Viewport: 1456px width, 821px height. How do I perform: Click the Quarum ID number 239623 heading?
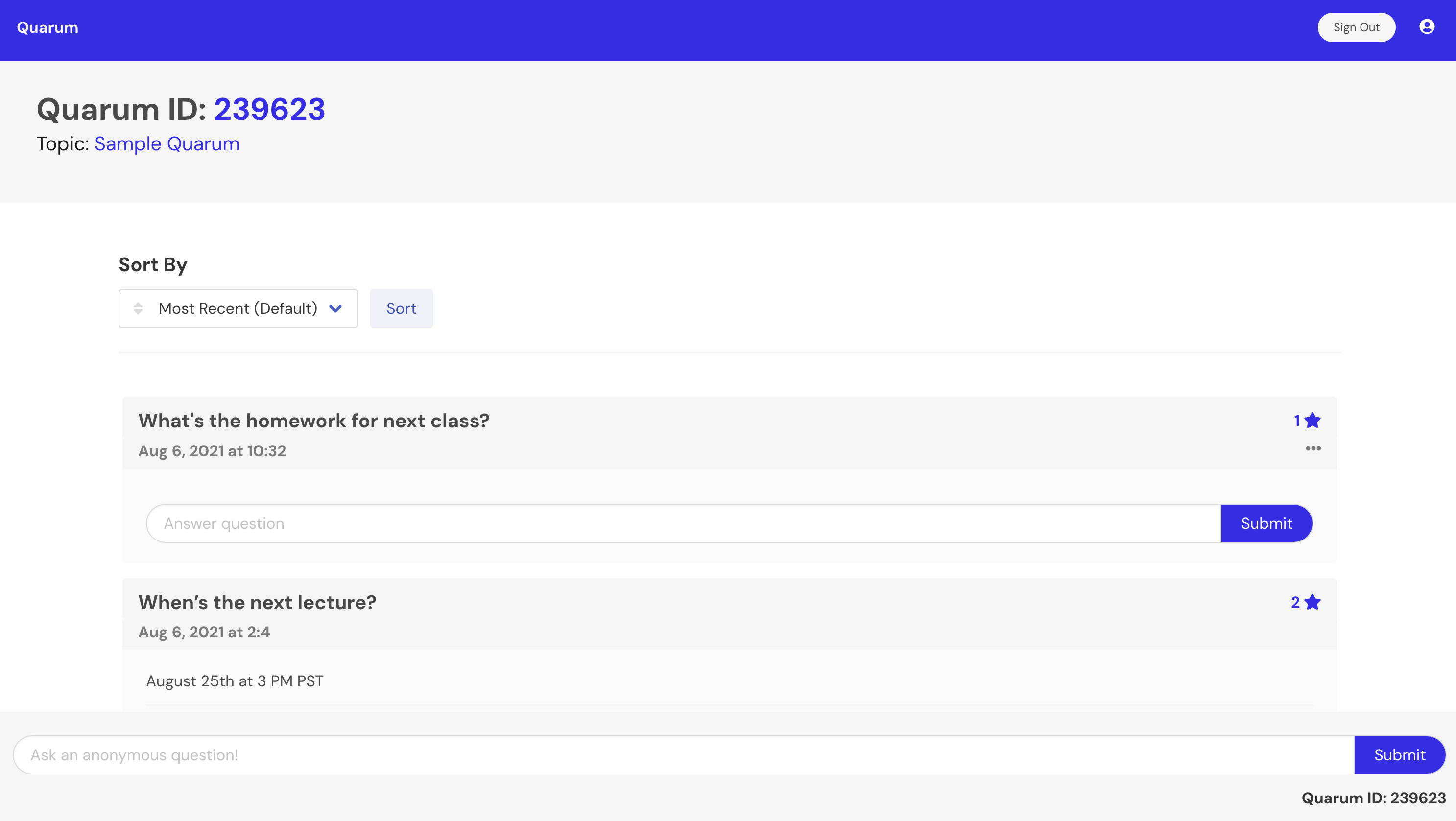click(x=270, y=110)
